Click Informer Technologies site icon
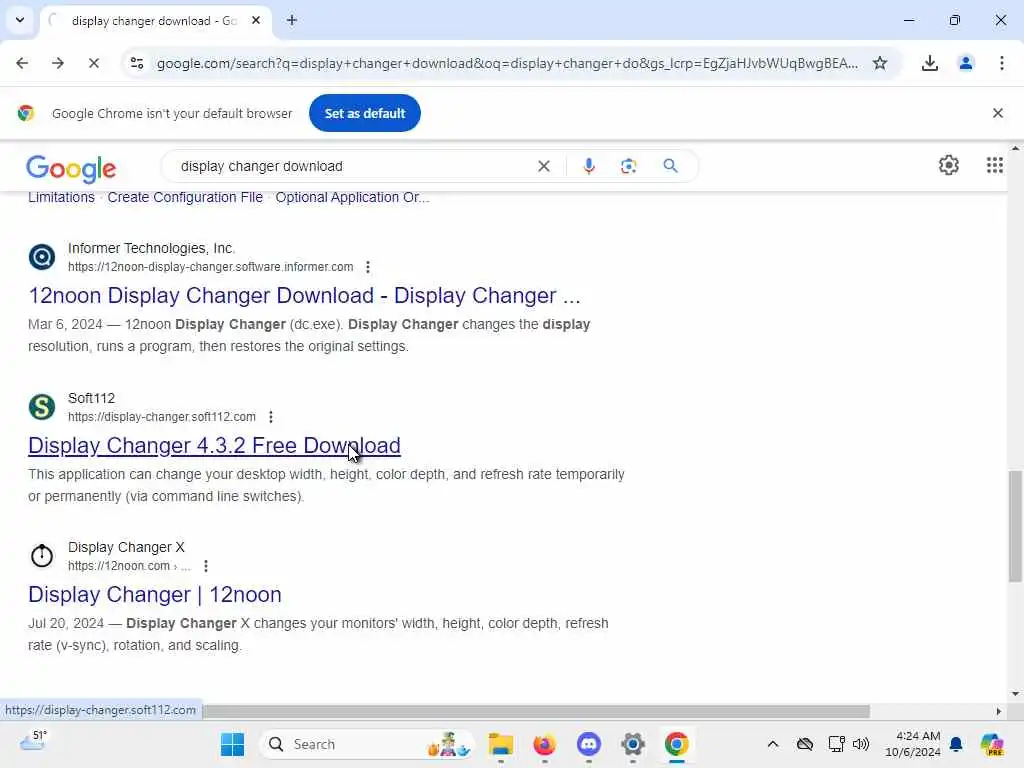This screenshot has width=1024, height=768. (42, 257)
